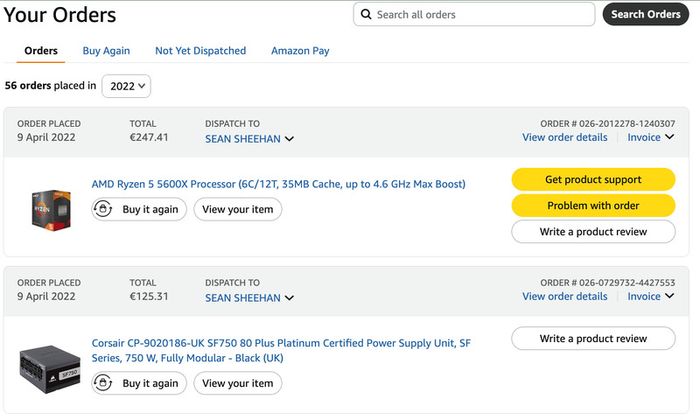Viewport: 700px width, 420px height.
Task: Open the 2022 year dropdown
Action: tap(126, 86)
